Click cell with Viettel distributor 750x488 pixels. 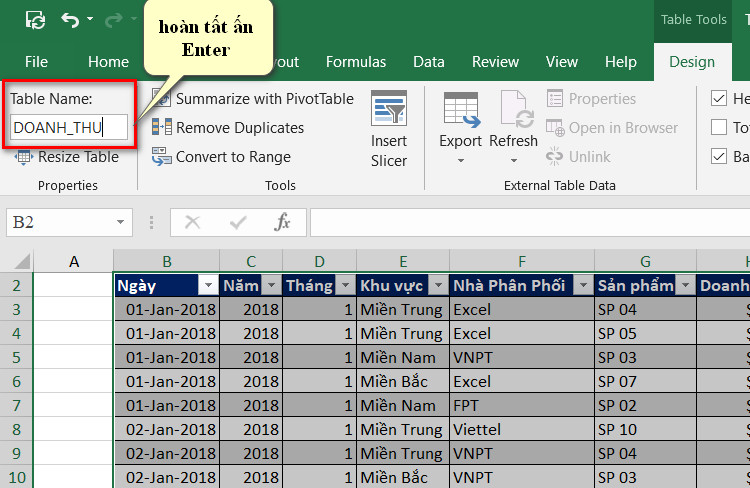click(522, 429)
